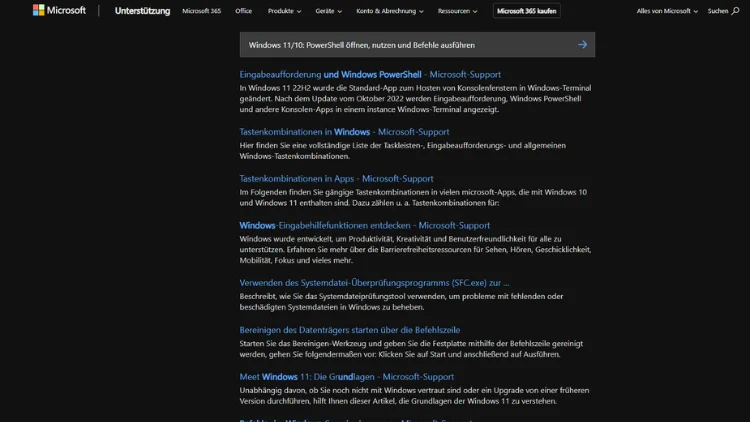Click the description starting "Unabhängig davon, ob Sie"
The width and height of the screenshot is (750, 422).
[414, 396]
